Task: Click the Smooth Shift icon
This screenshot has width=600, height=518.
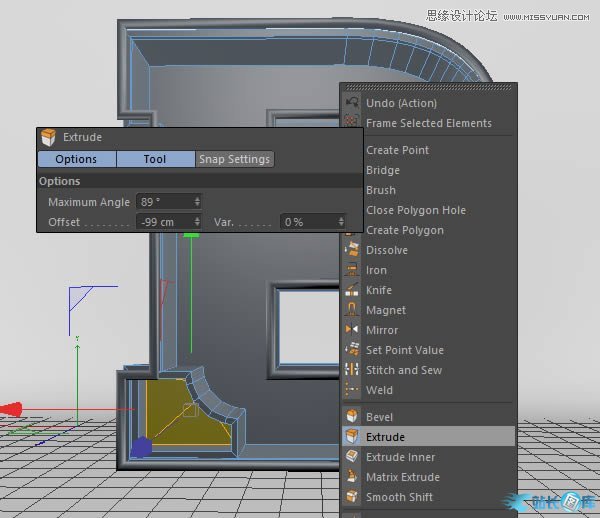Action: [352, 497]
